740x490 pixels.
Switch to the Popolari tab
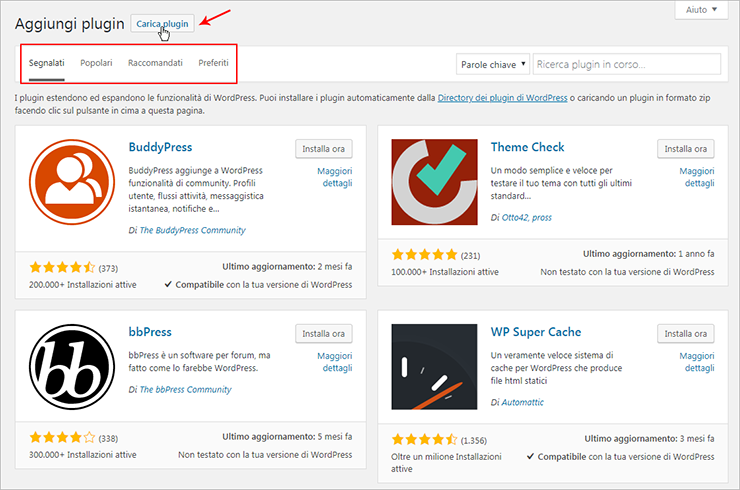pos(96,63)
